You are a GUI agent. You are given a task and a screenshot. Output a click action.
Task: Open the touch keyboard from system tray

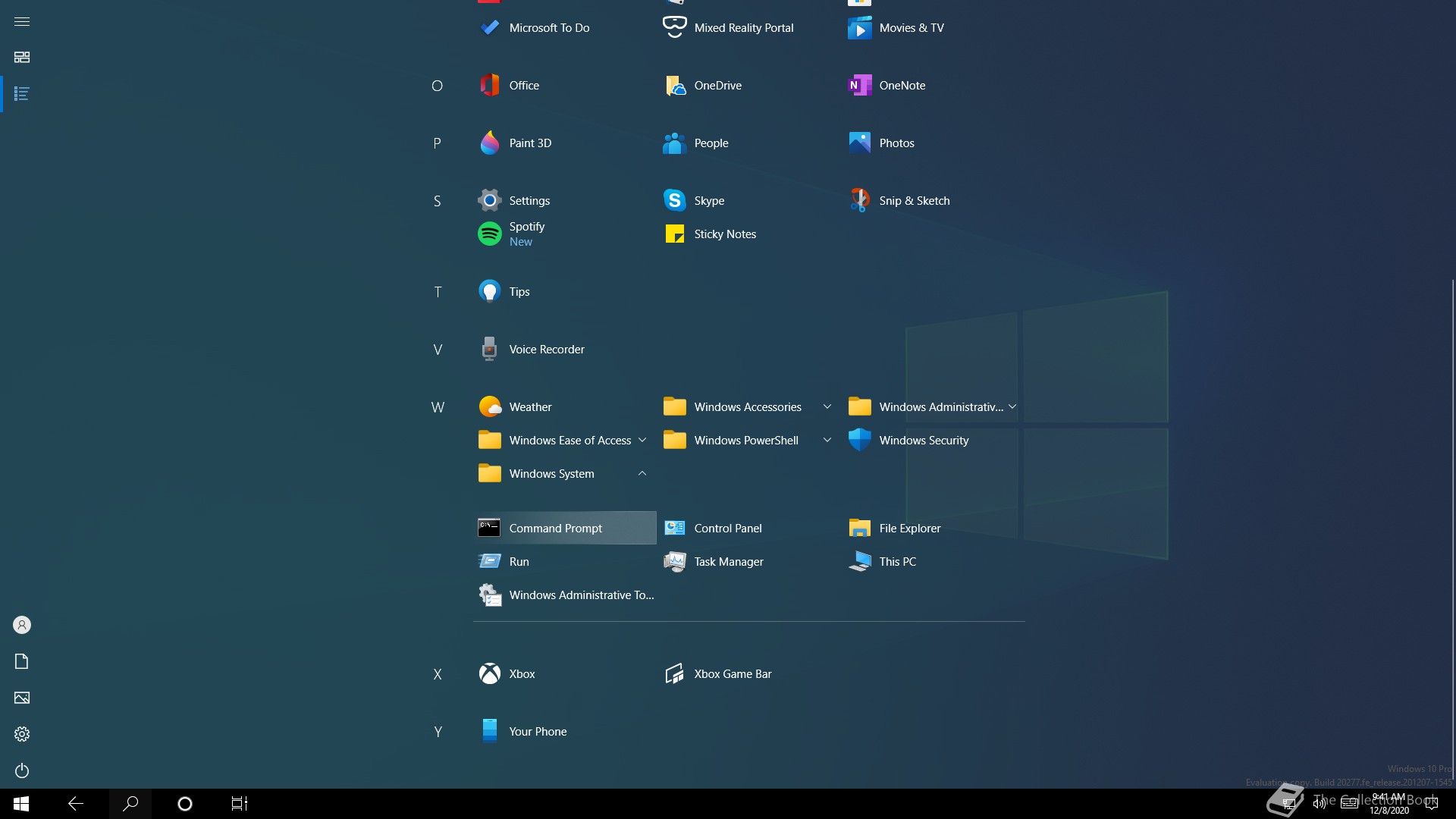pos(1350,804)
